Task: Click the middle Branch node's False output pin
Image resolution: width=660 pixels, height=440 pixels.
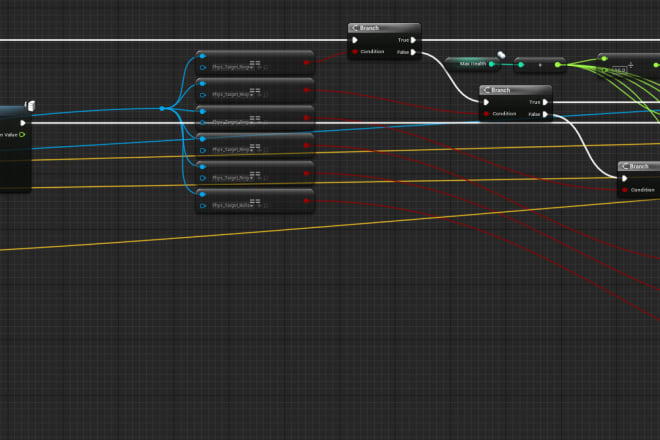Action: coord(545,114)
